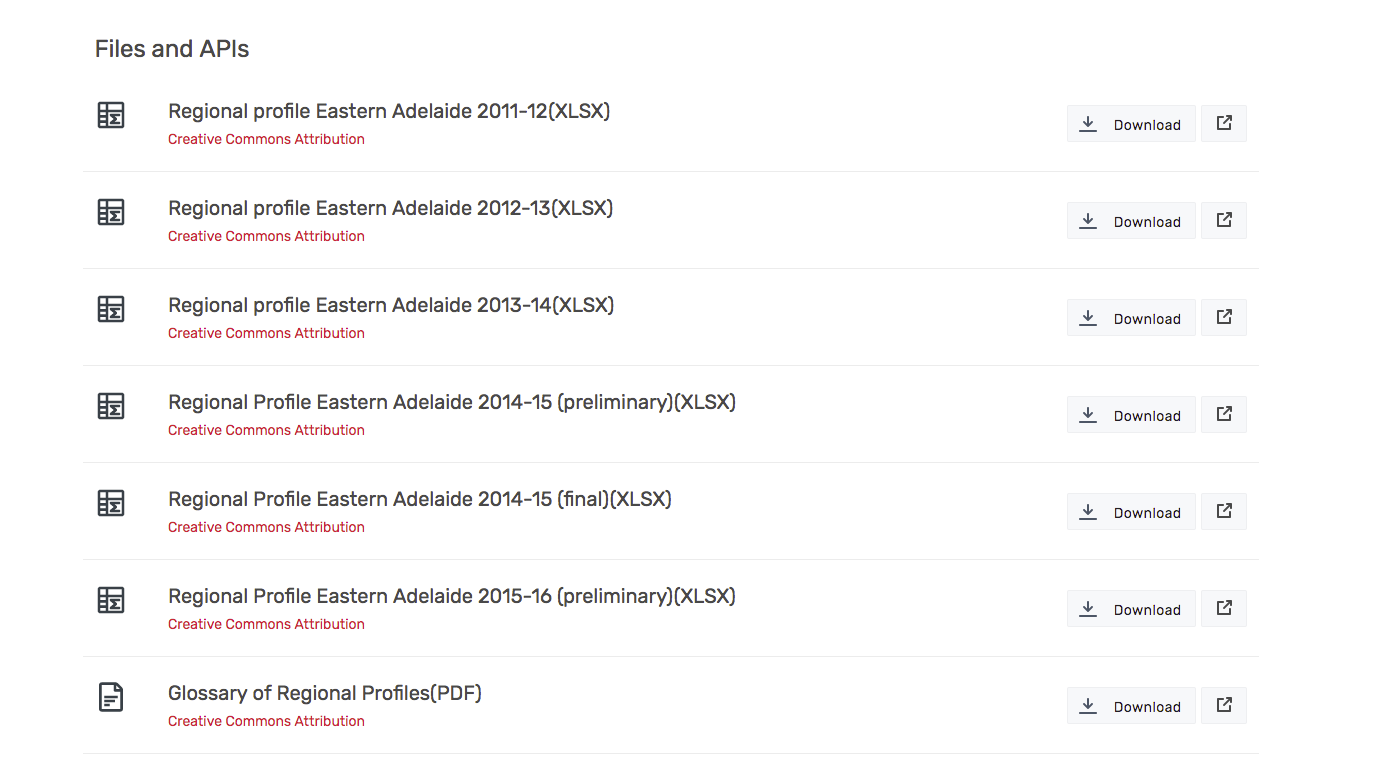Click Creative Commons Attribution under 2013-14 profile

[266, 333]
